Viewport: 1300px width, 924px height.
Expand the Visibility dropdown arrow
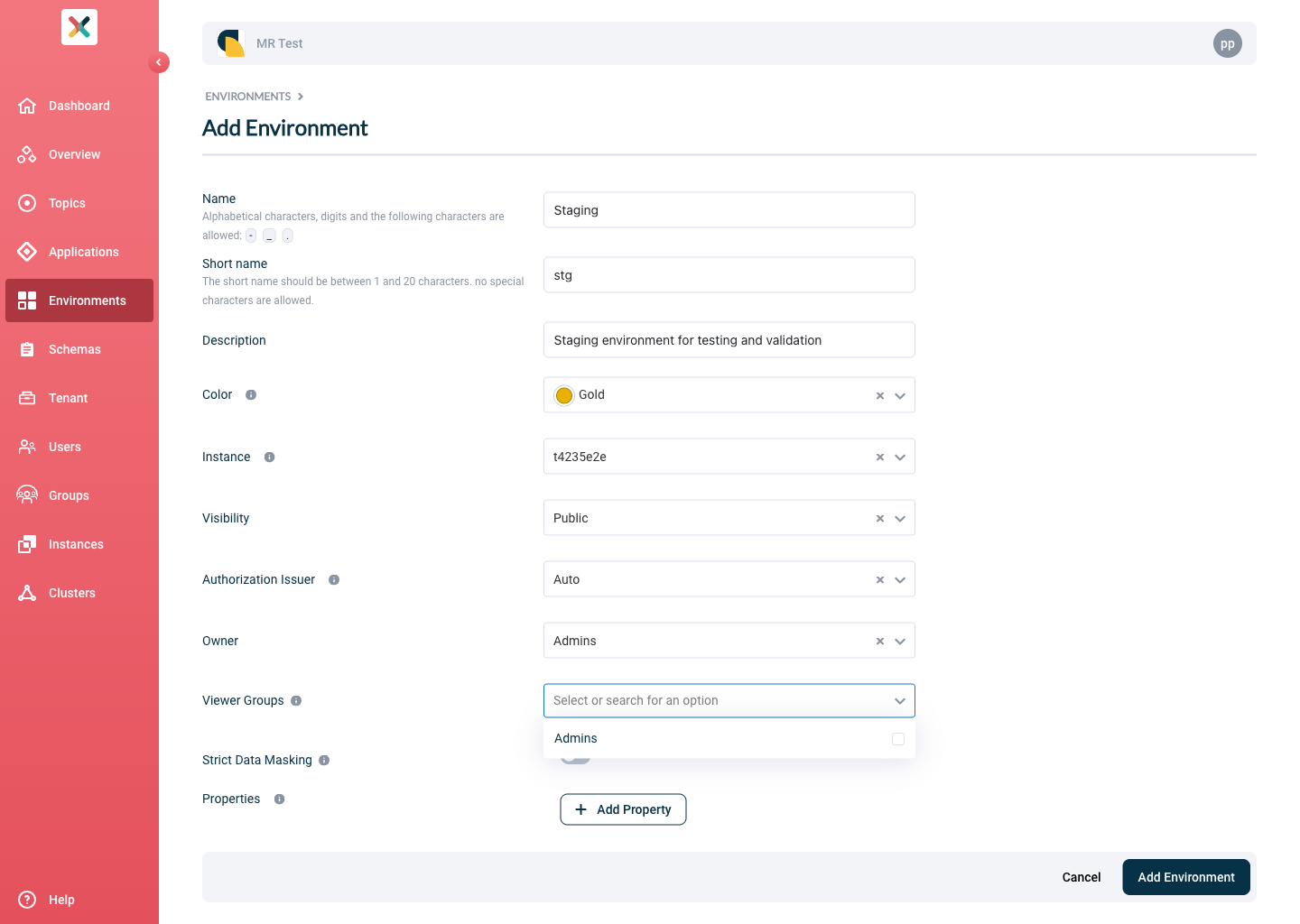[x=900, y=519]
